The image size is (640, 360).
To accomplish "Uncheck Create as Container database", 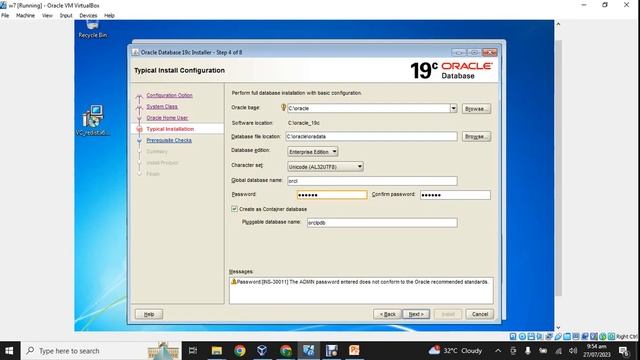I will click(234, 209).
